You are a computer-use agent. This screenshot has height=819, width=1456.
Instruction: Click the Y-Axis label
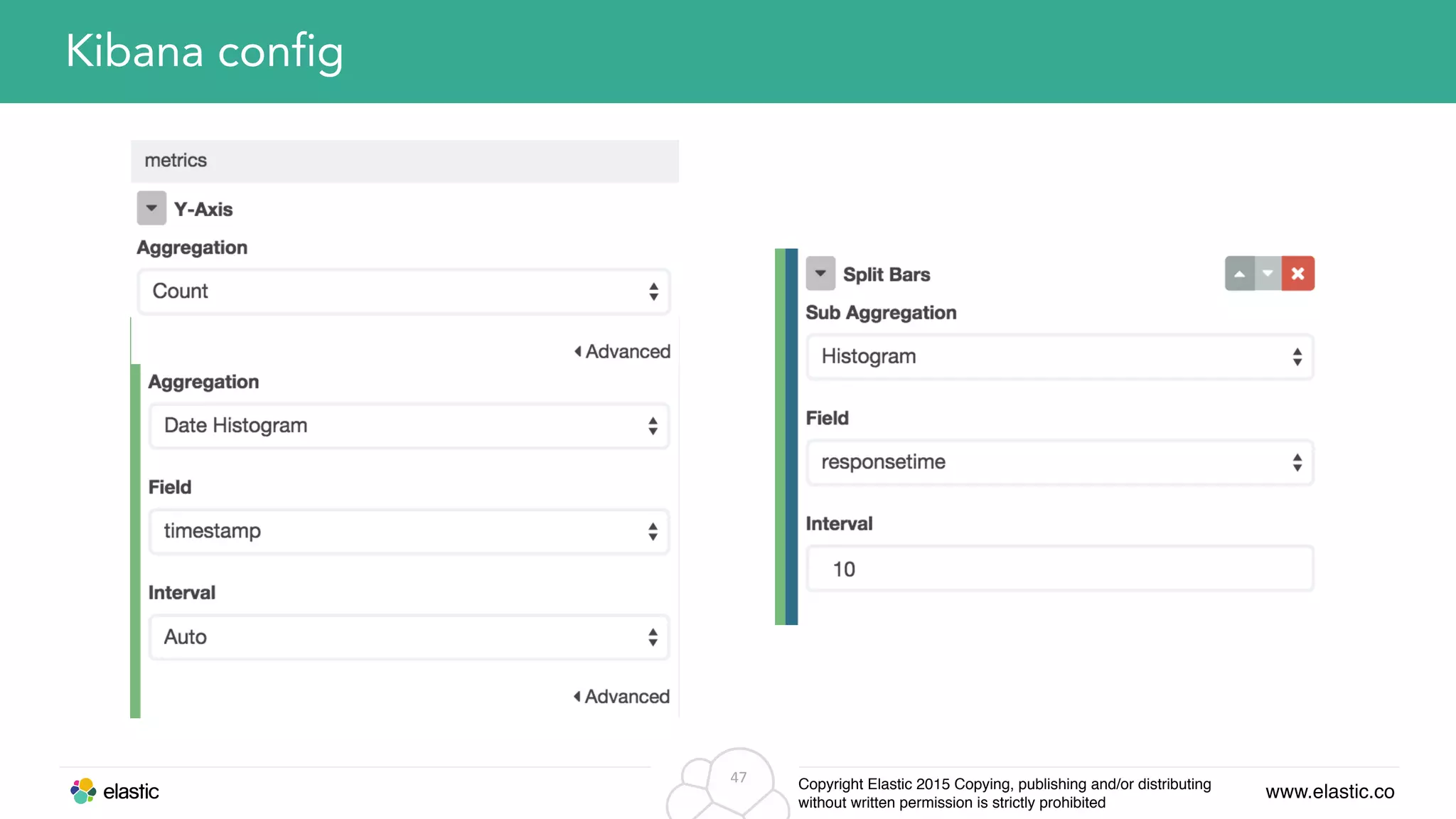203,209
